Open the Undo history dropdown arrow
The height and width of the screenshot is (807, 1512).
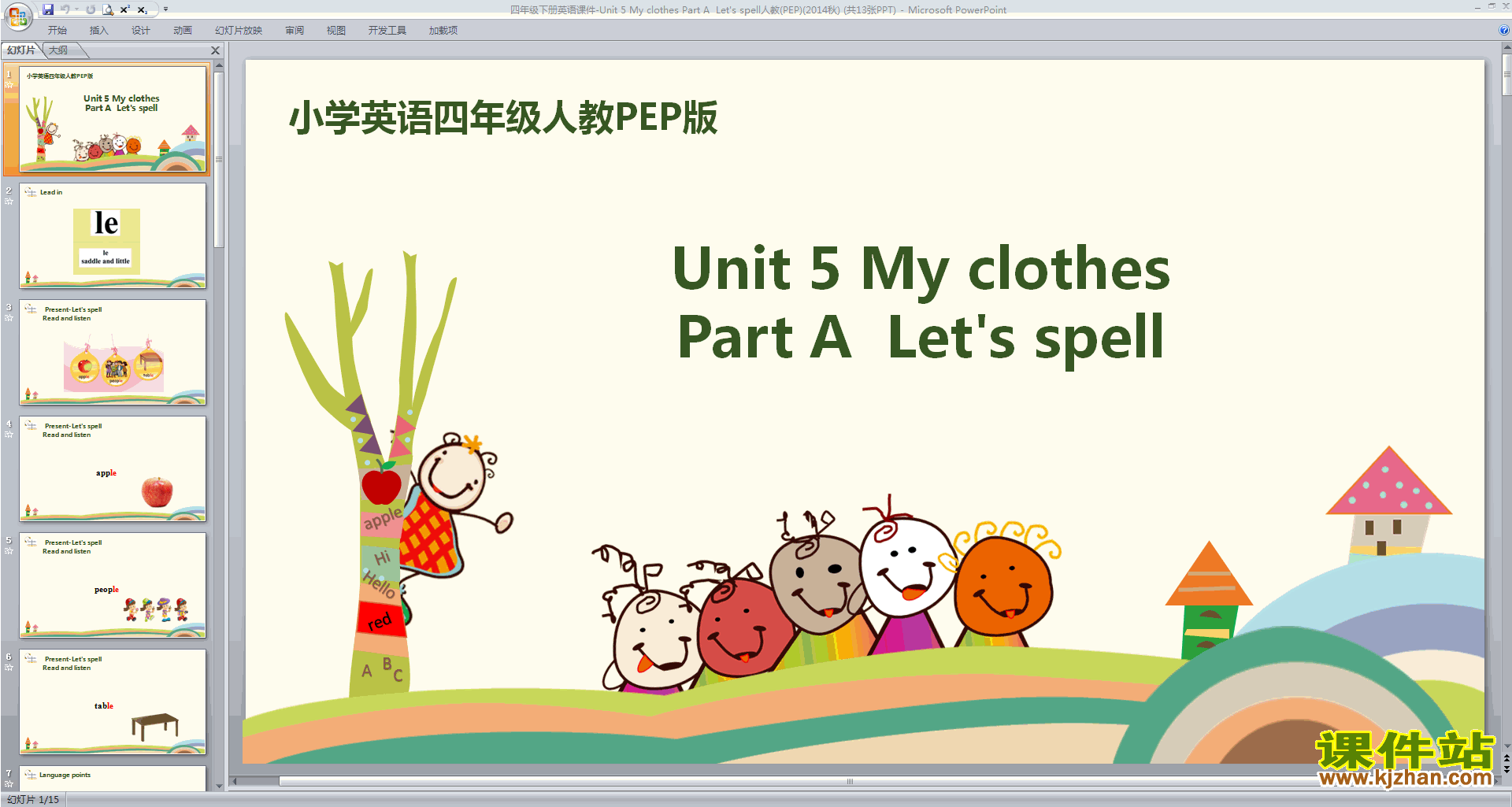point(77,9)
